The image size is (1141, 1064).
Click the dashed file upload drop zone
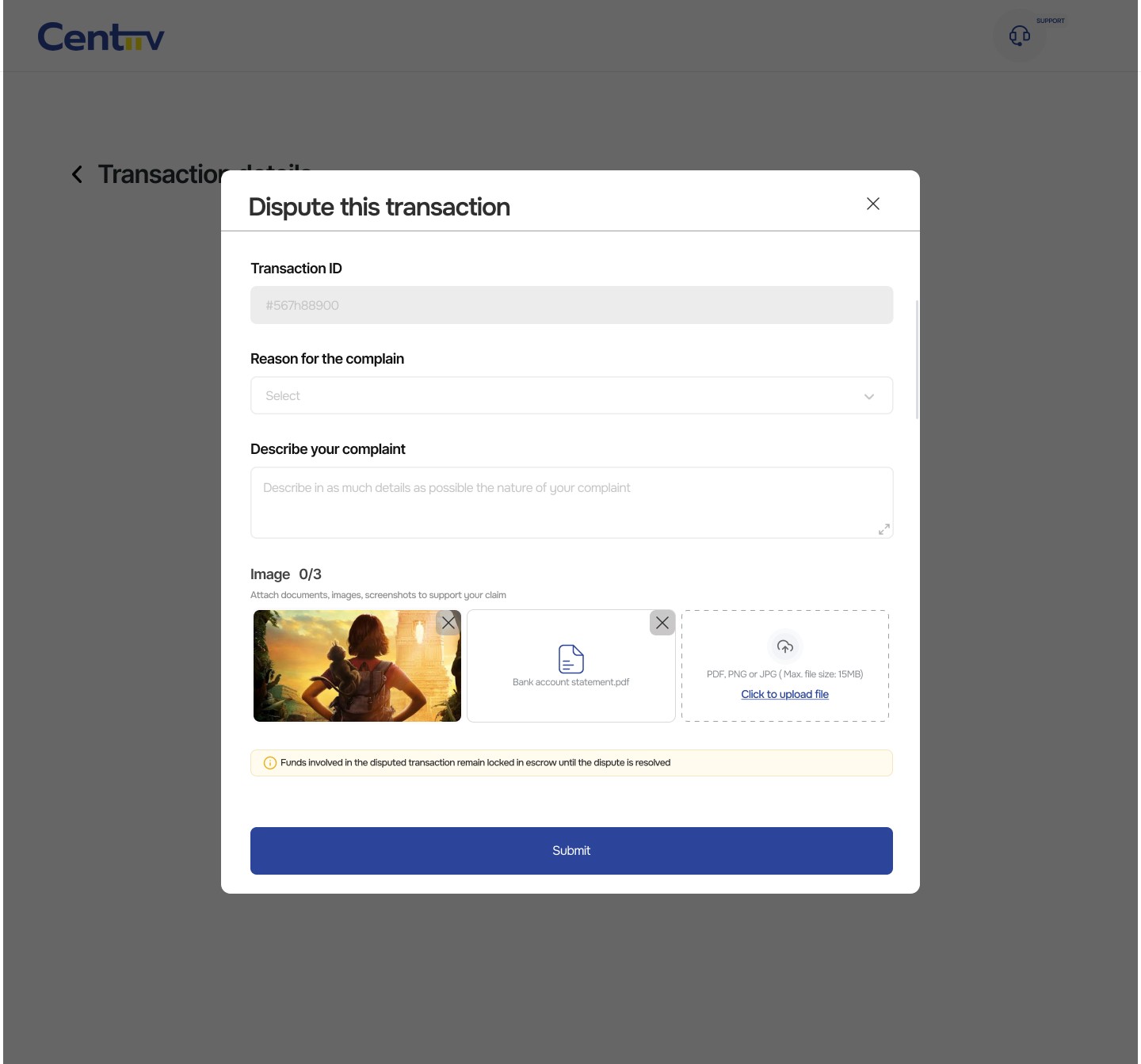pos(785,665)
